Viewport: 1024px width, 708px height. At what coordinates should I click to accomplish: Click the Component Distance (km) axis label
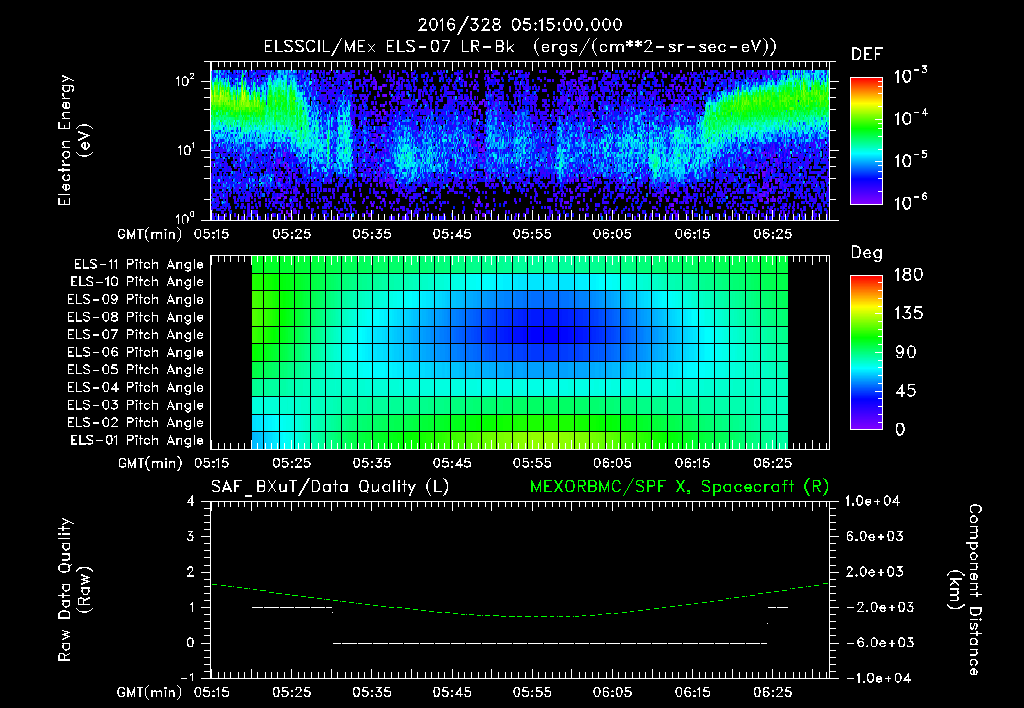[x=964, y=590]
